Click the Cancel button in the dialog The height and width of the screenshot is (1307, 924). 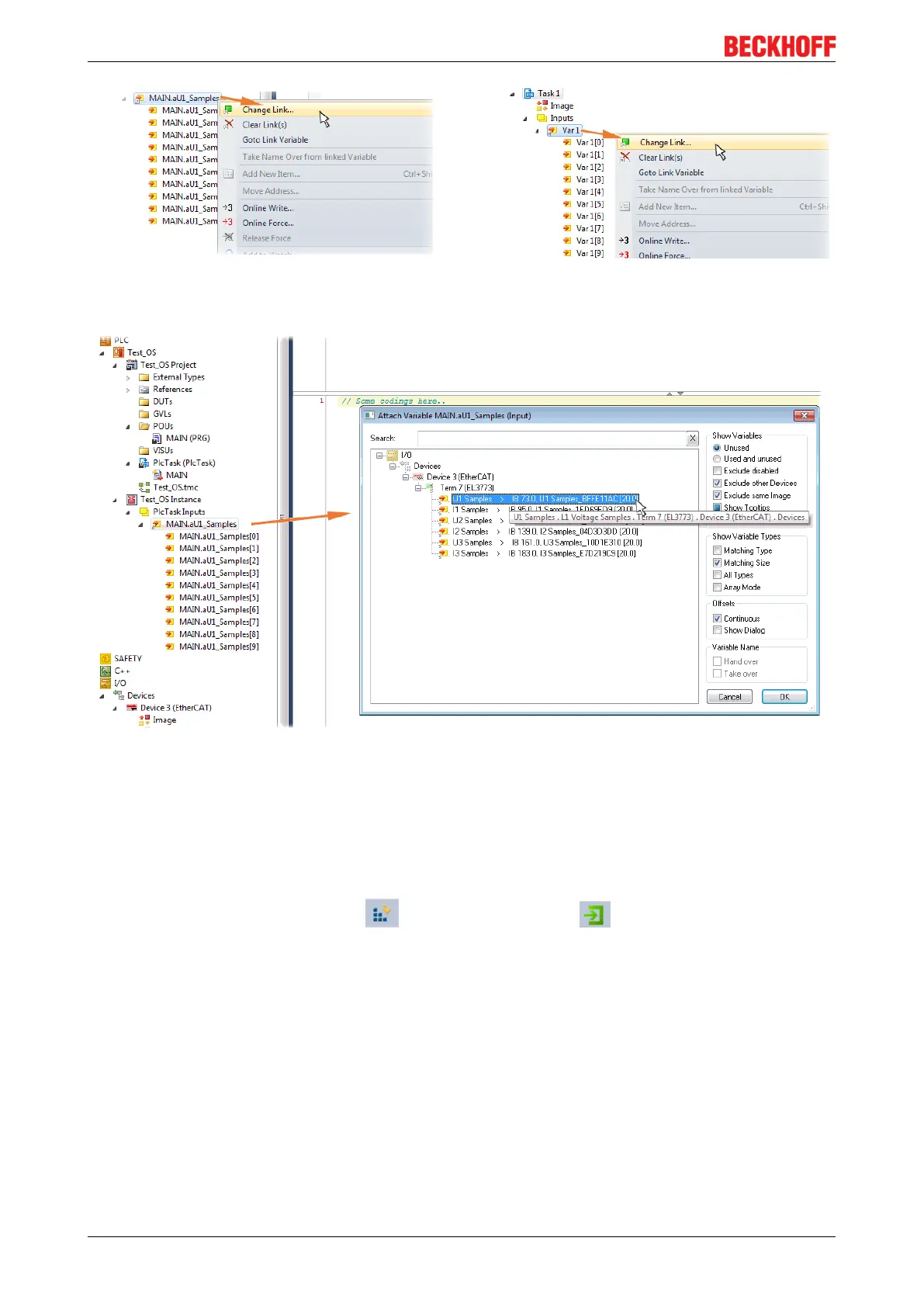(x=729, y=697)
